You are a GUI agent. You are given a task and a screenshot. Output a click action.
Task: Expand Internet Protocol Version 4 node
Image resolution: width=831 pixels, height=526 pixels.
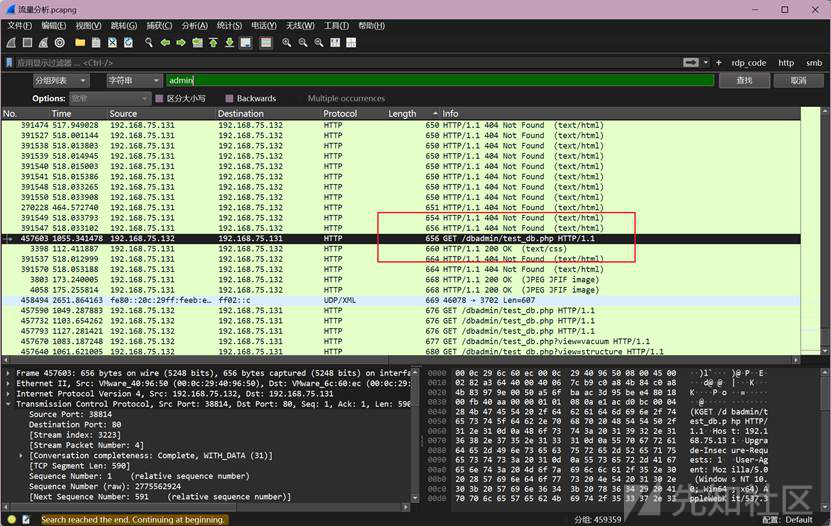8,394
